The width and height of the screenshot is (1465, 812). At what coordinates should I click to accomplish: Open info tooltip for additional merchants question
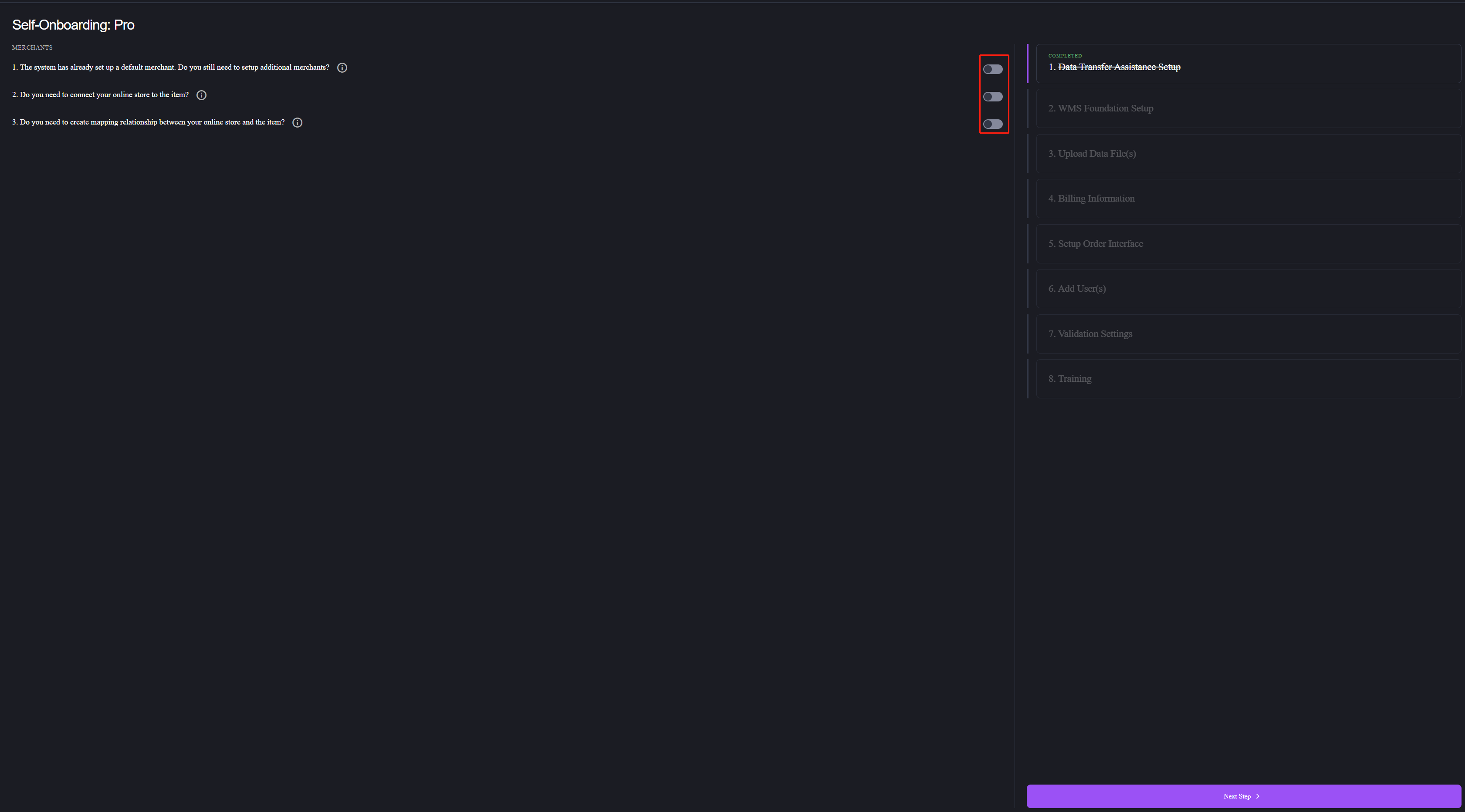[x=342, y=67]
